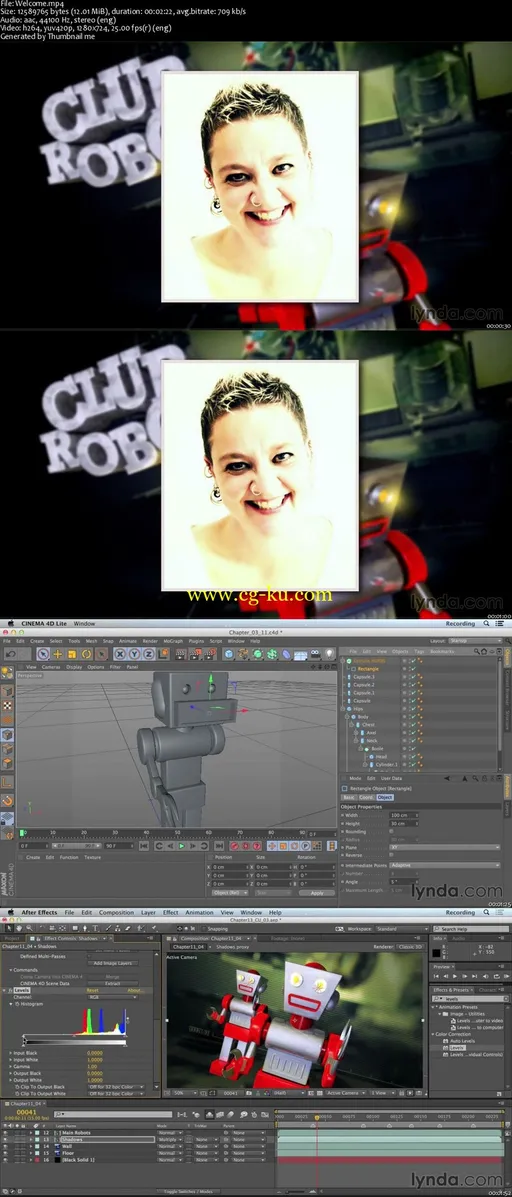Screen dimensions: 512x1197
Task: Toggle the Rounding checkbox in Cinema 4D
Action: [x=392, y=832]
